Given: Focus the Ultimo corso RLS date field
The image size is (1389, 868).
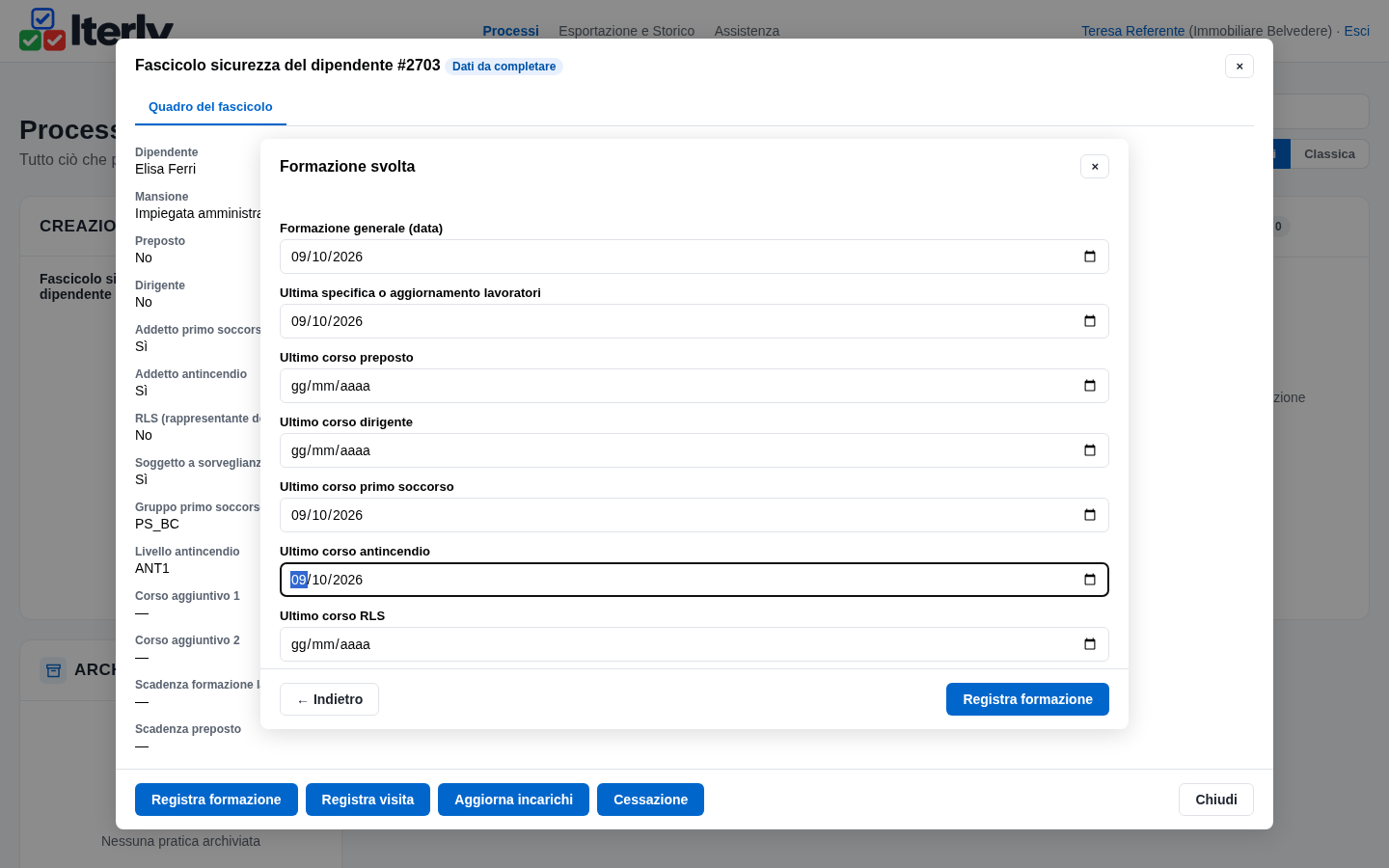Looking at the screenshot, I should coord(694,644).
